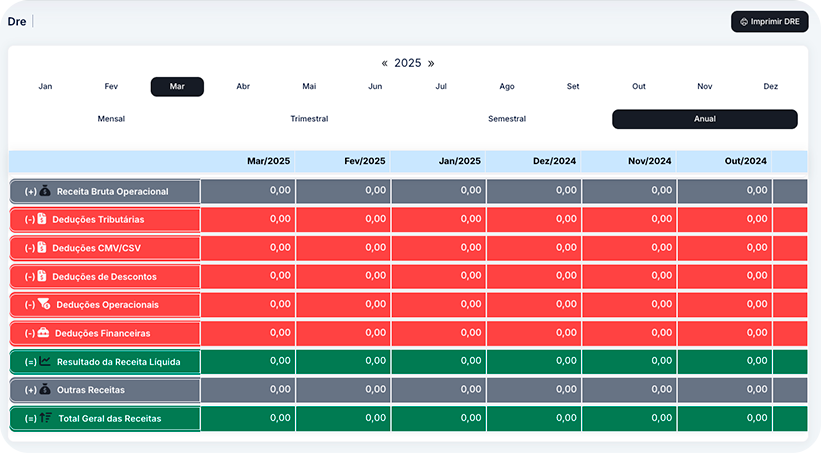The height and width of the screenshot is (453, 821).
Task: Click the money bag icon for Receita Bruta Operacional
Action: [45, 191]
